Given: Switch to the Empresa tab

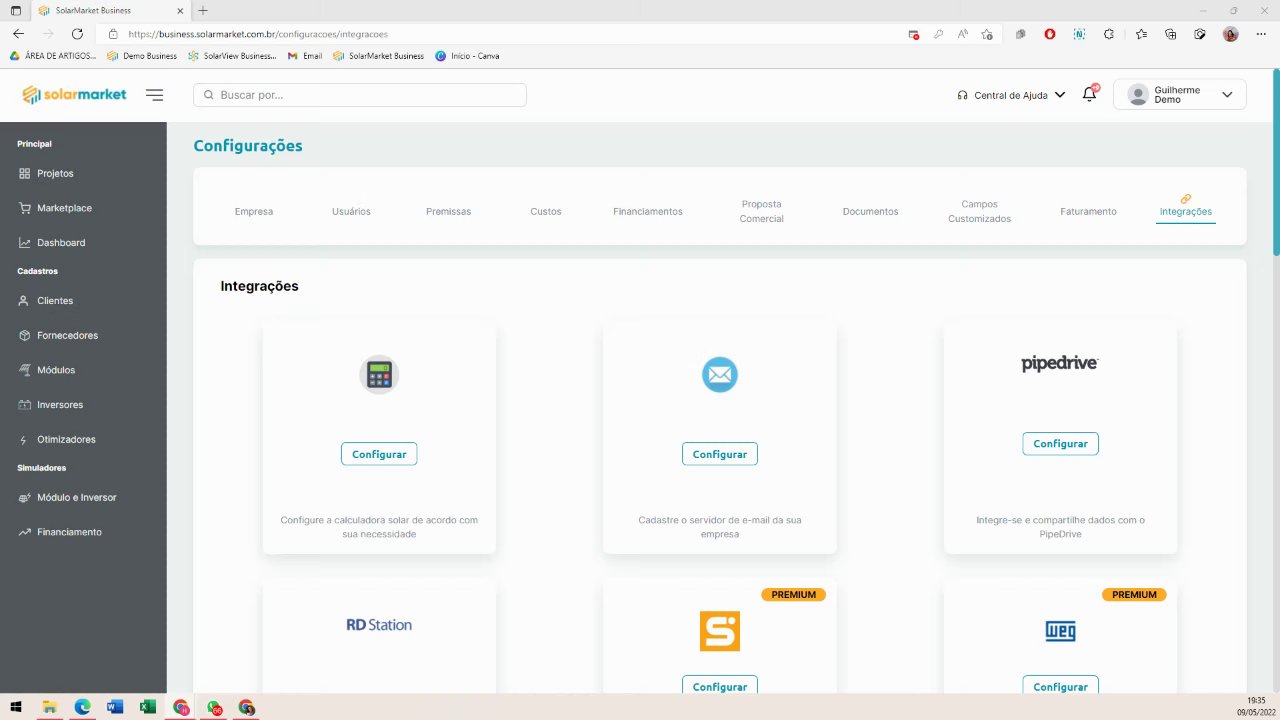Looking at the screenshot, I should (x=254, y=212).
